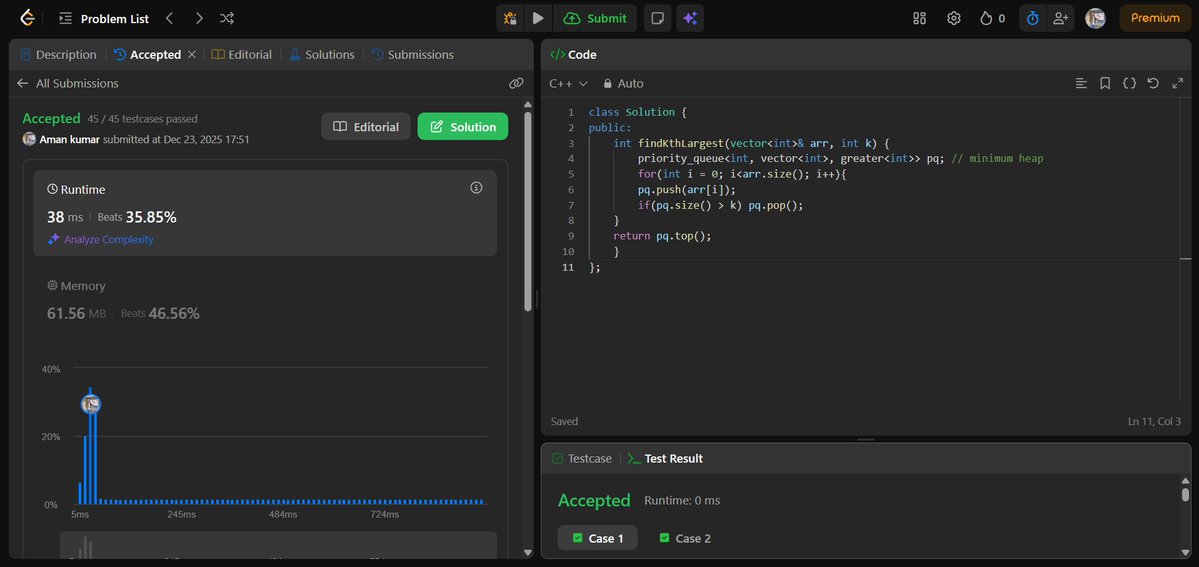Screen dimensions: 1199x567
Task: Go back to All Submissions
Action: point(67,83)
